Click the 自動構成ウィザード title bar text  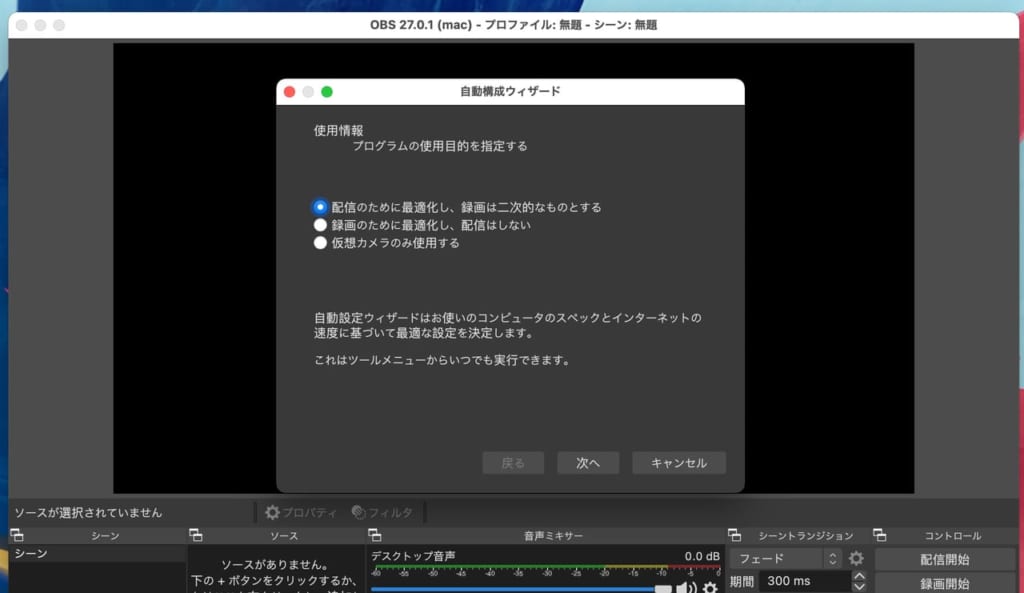(510, 91)
